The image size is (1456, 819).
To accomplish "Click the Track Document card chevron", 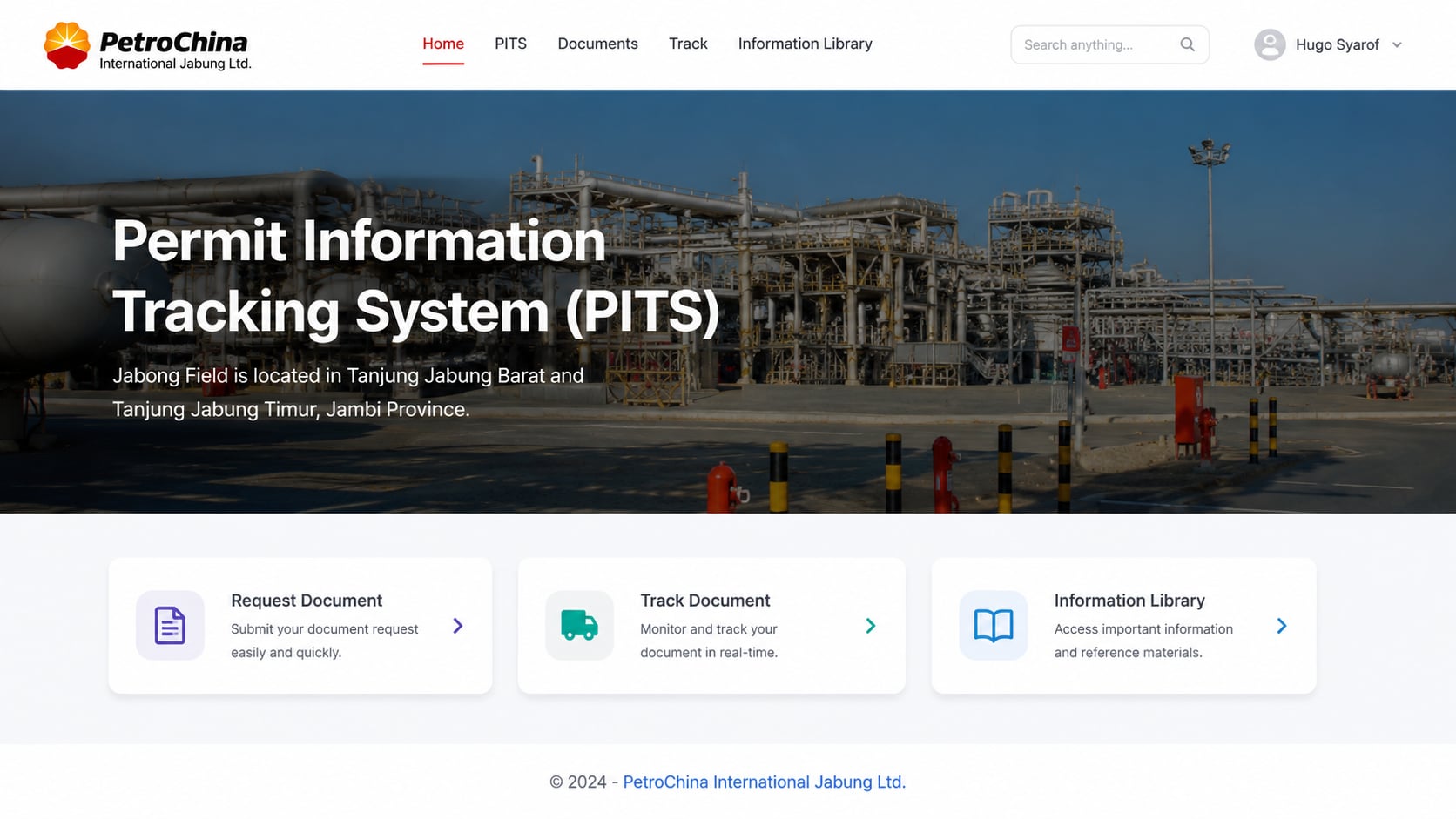I will click(x=870, y=626).
